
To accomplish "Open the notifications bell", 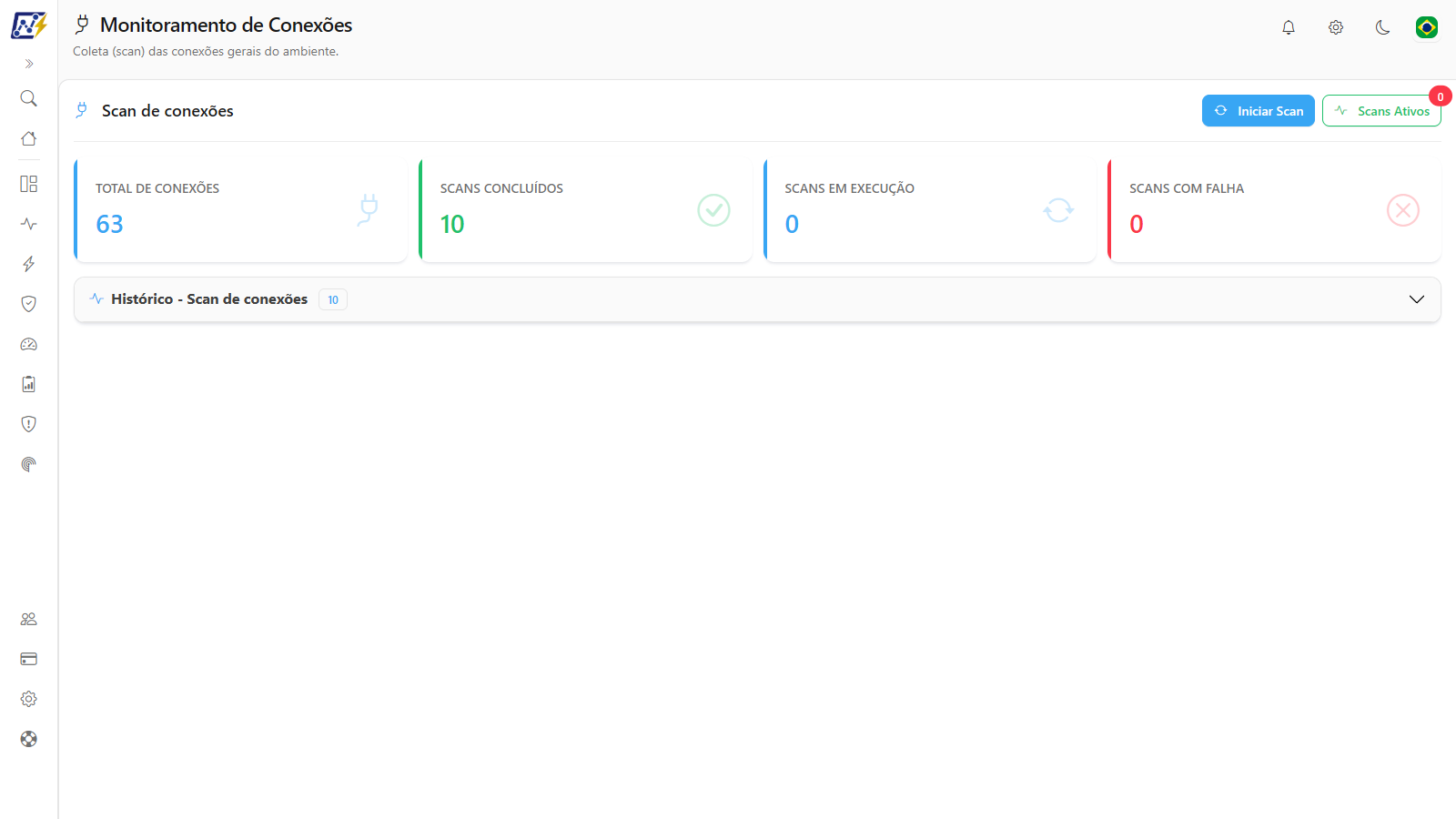I will pos(1289,27).
